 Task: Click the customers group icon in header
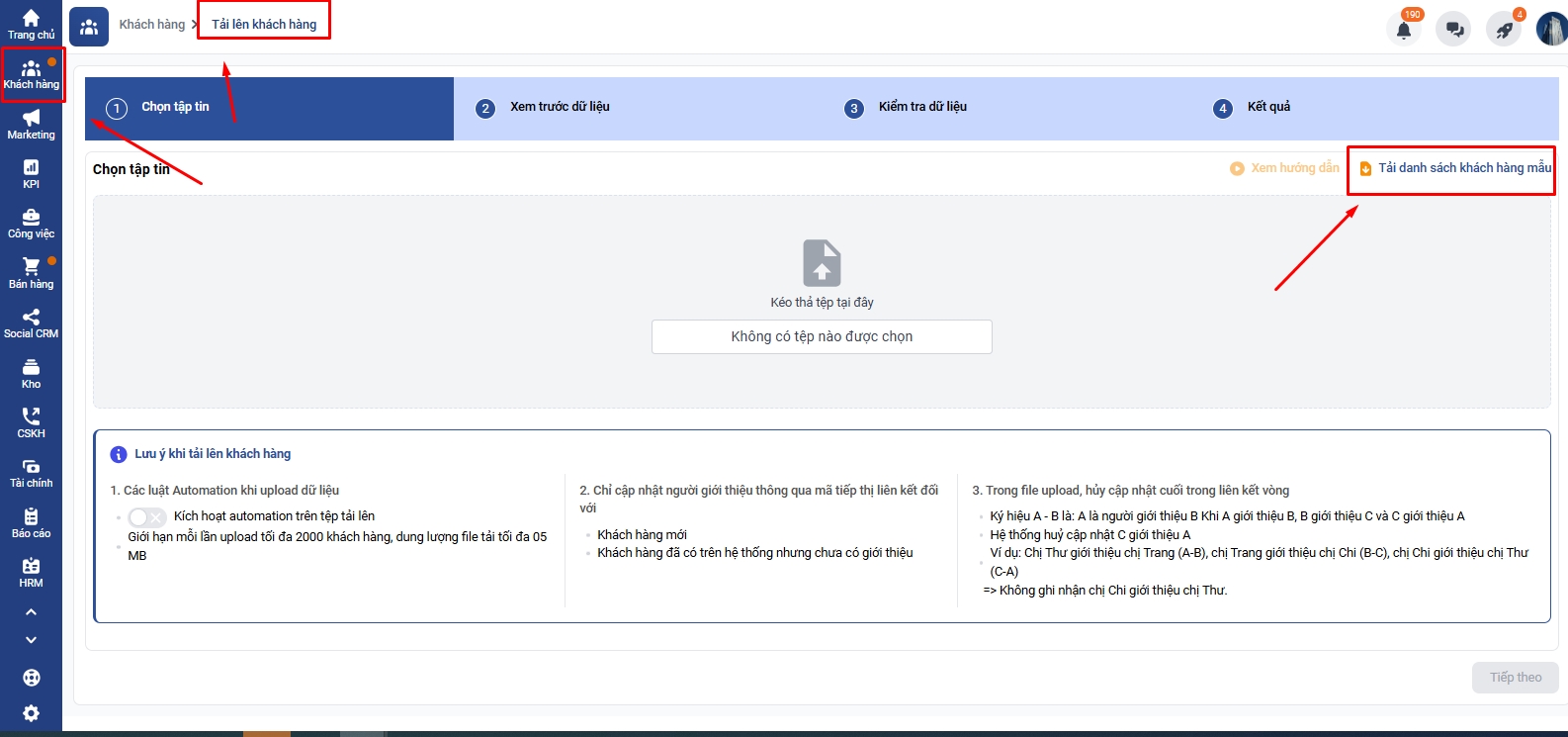[x=89, y=27]
